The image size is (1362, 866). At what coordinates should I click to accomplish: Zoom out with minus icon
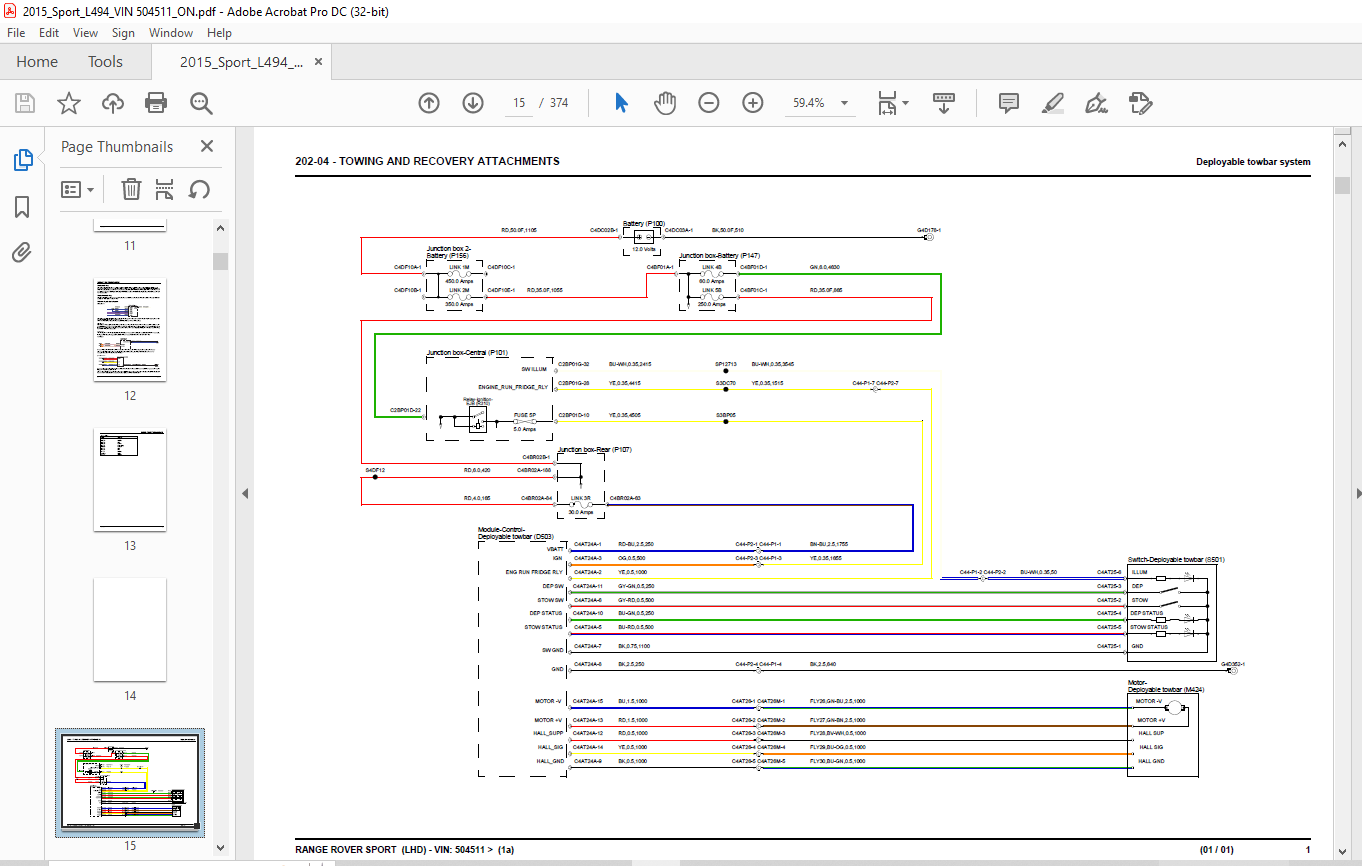[709, 103]
